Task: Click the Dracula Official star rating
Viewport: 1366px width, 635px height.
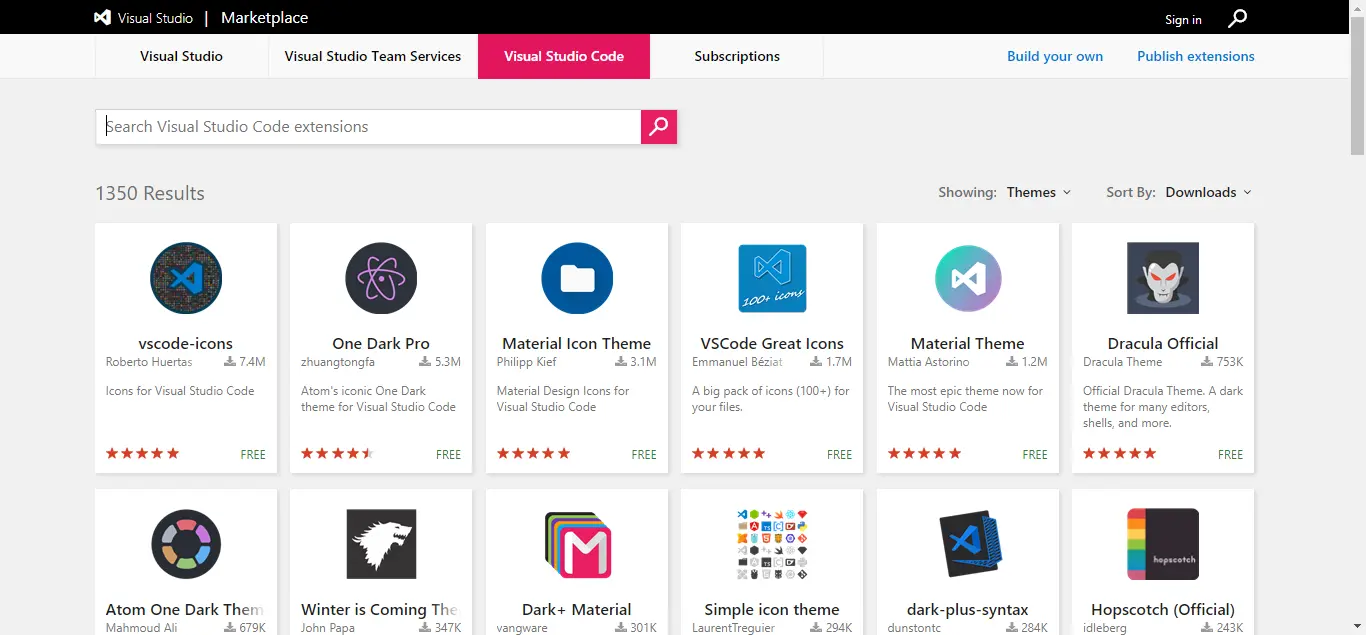Action: pyautogui.click(x=1120, y=453)
